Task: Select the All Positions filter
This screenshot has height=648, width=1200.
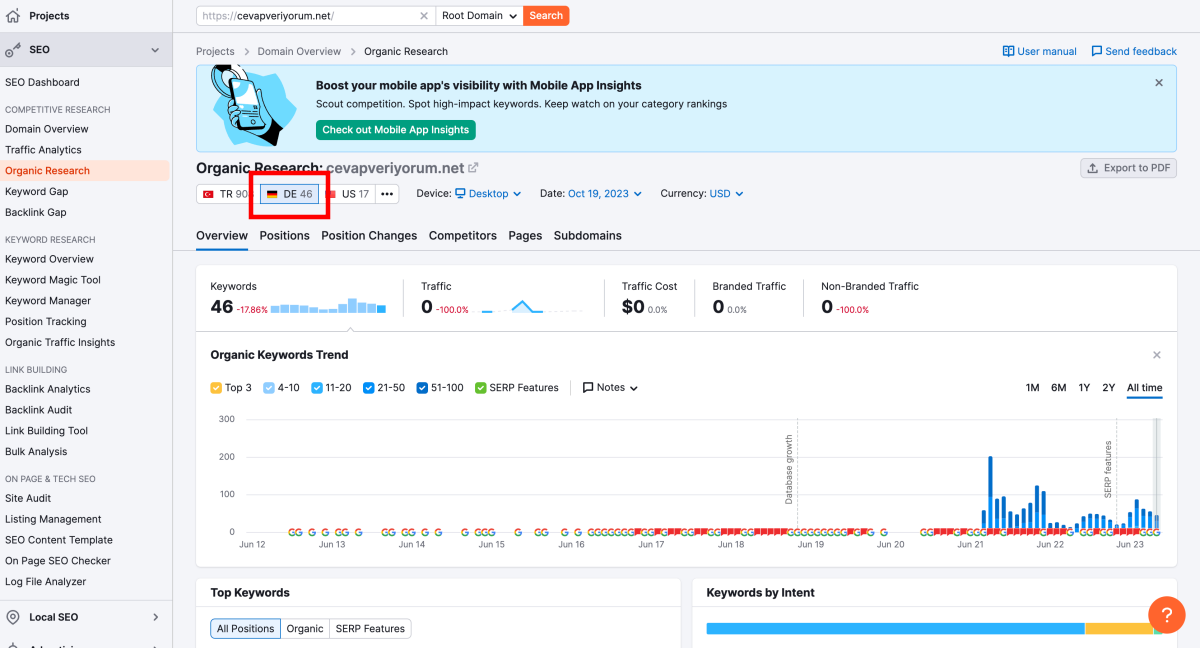Action: coord(245,629)
